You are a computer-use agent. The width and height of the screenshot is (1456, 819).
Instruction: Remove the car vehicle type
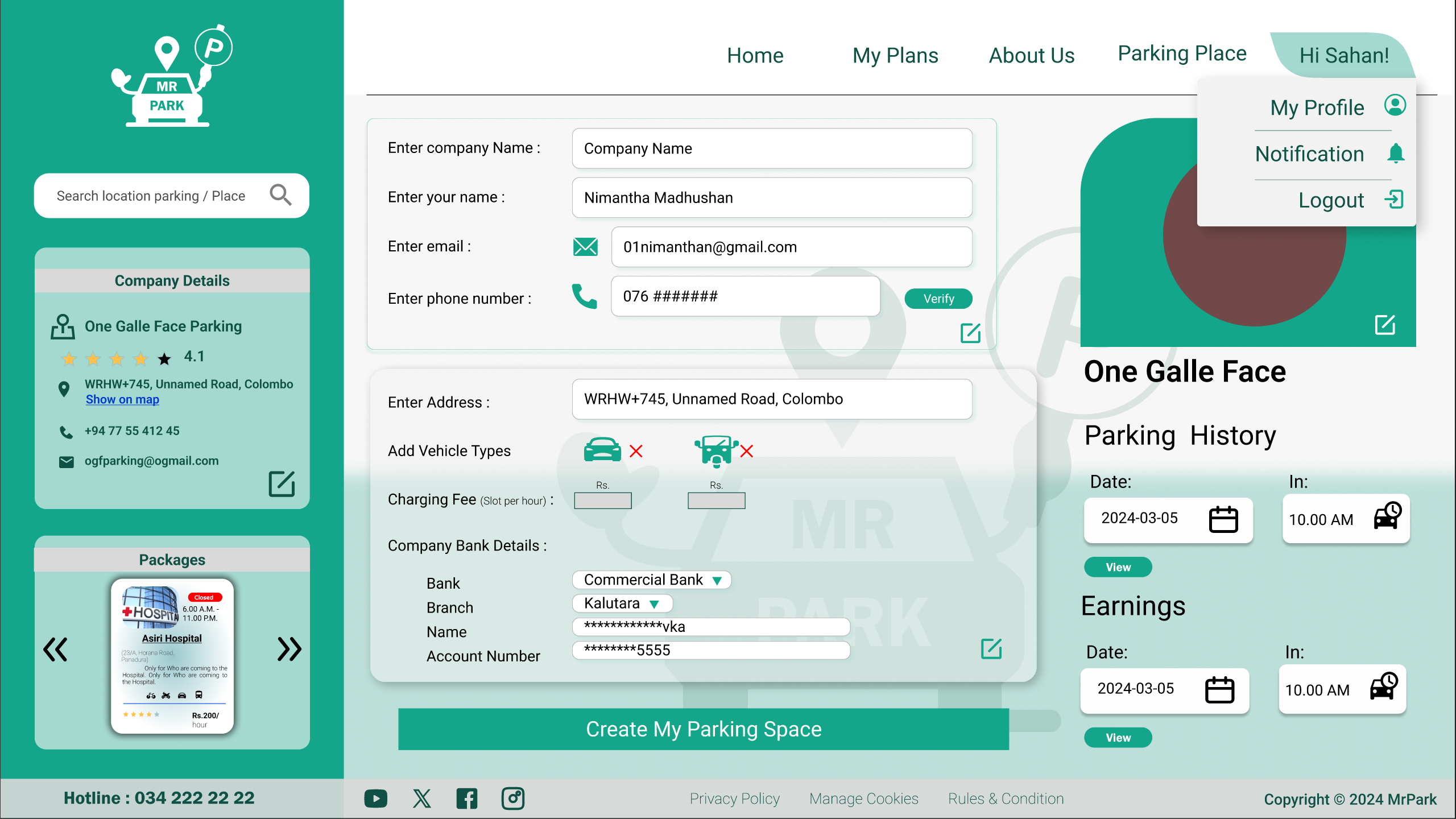click(637, 450)
